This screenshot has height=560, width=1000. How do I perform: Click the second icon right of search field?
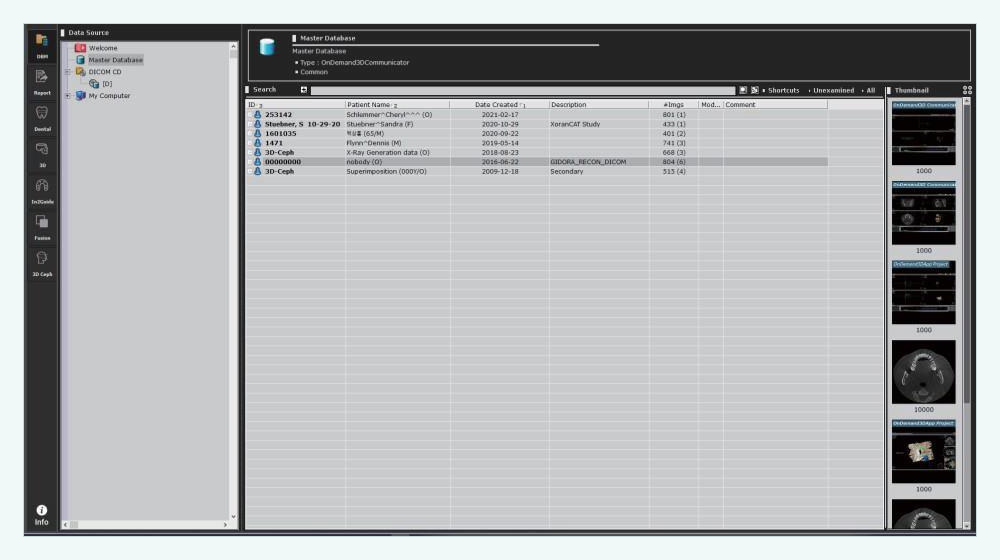[754, 91]
